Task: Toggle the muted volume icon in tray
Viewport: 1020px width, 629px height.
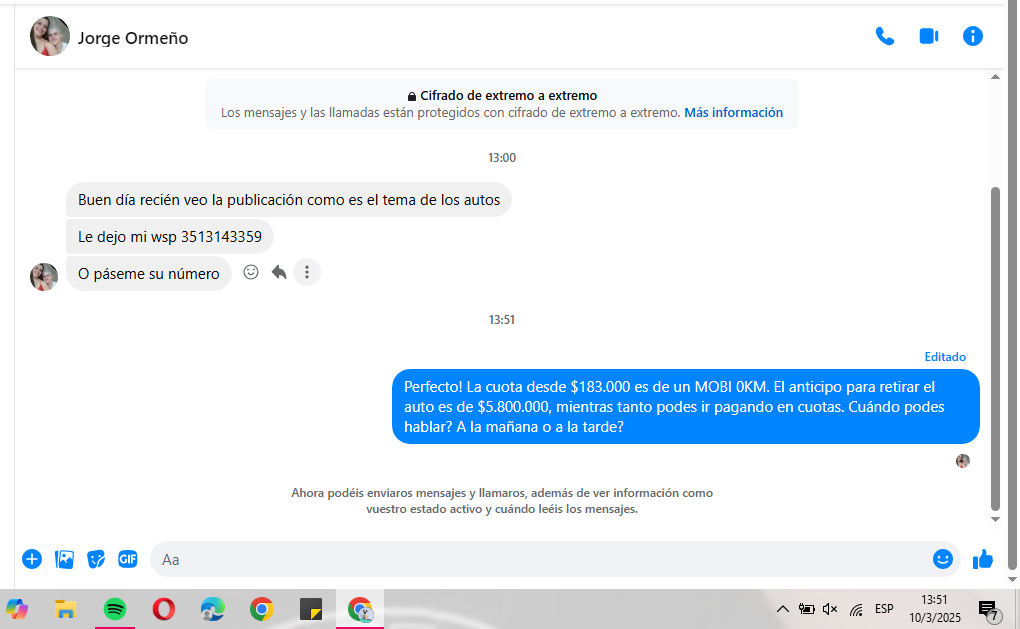Action: tap(830, 609)
